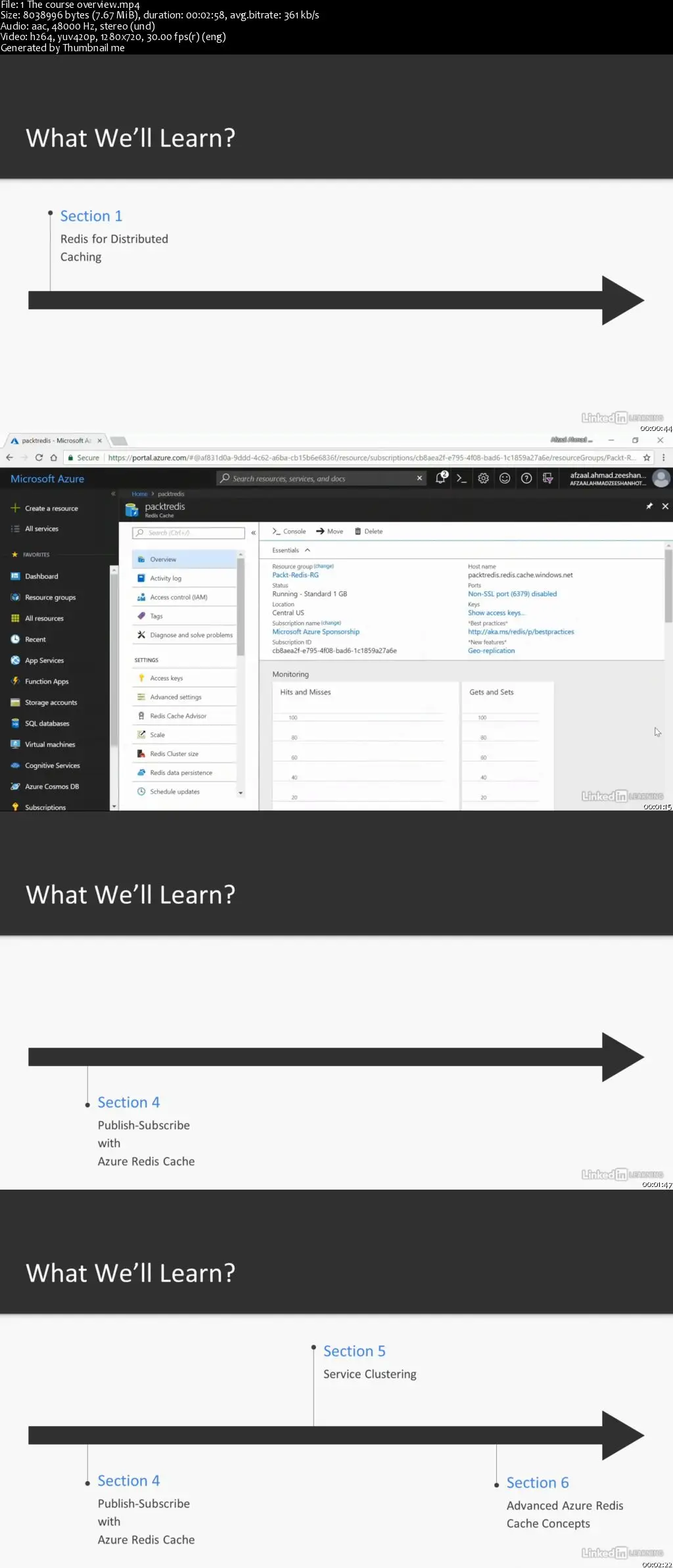Open Chrome menu with three dots

coord(663,458)
